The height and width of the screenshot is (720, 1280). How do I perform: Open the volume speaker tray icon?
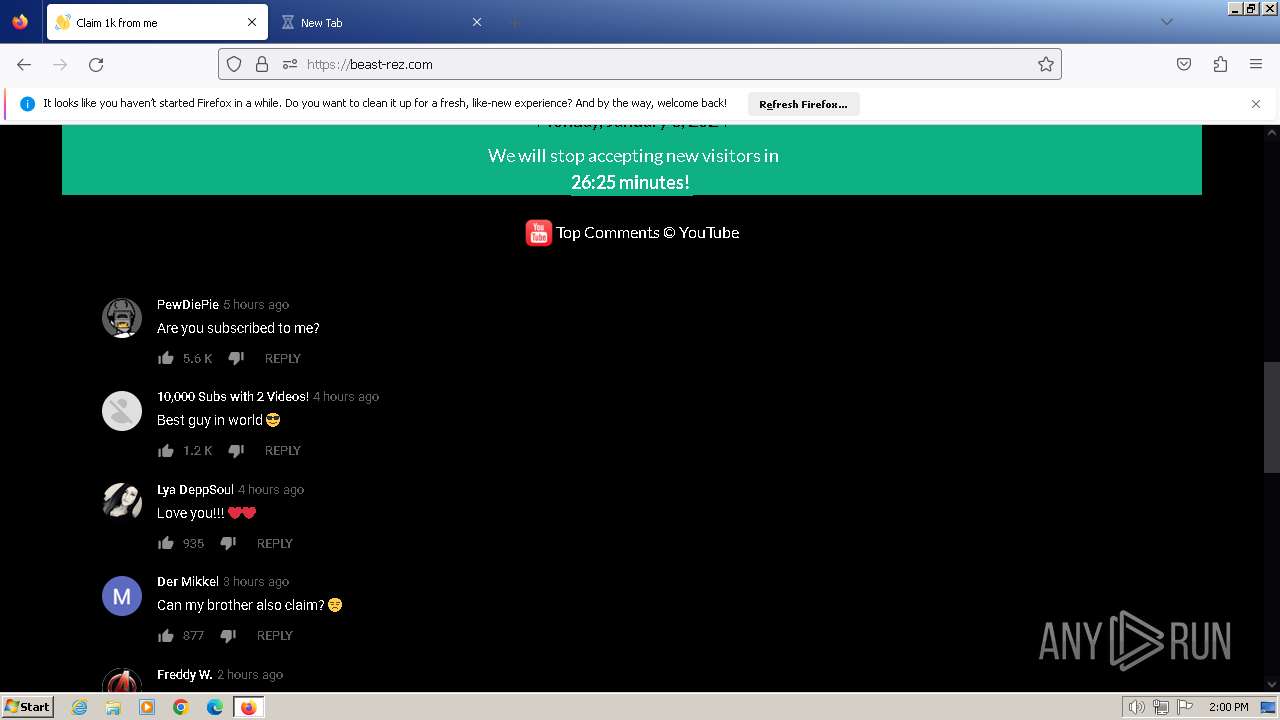1136,707
